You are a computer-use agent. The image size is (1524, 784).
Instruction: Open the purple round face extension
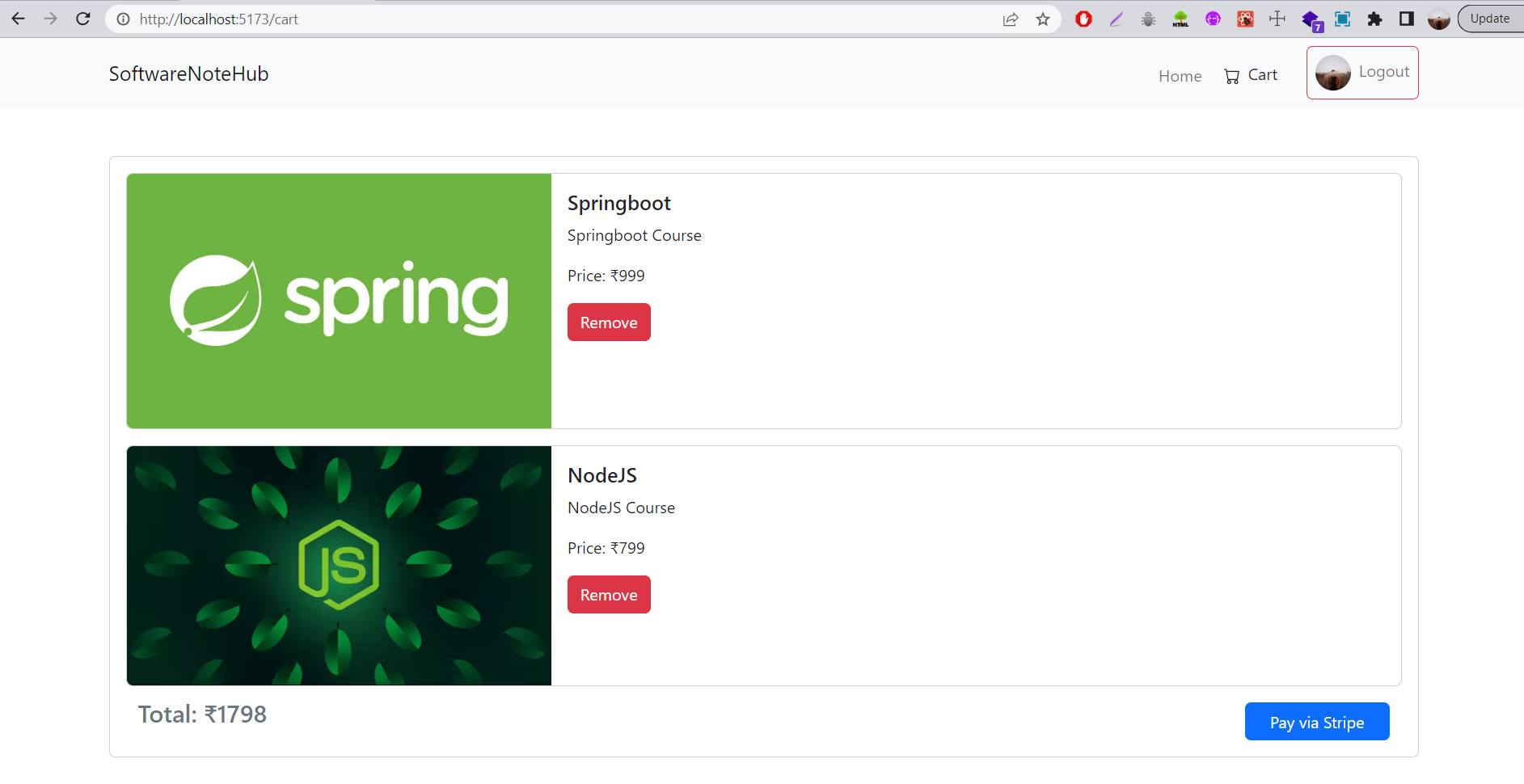tap(1214, 19)
